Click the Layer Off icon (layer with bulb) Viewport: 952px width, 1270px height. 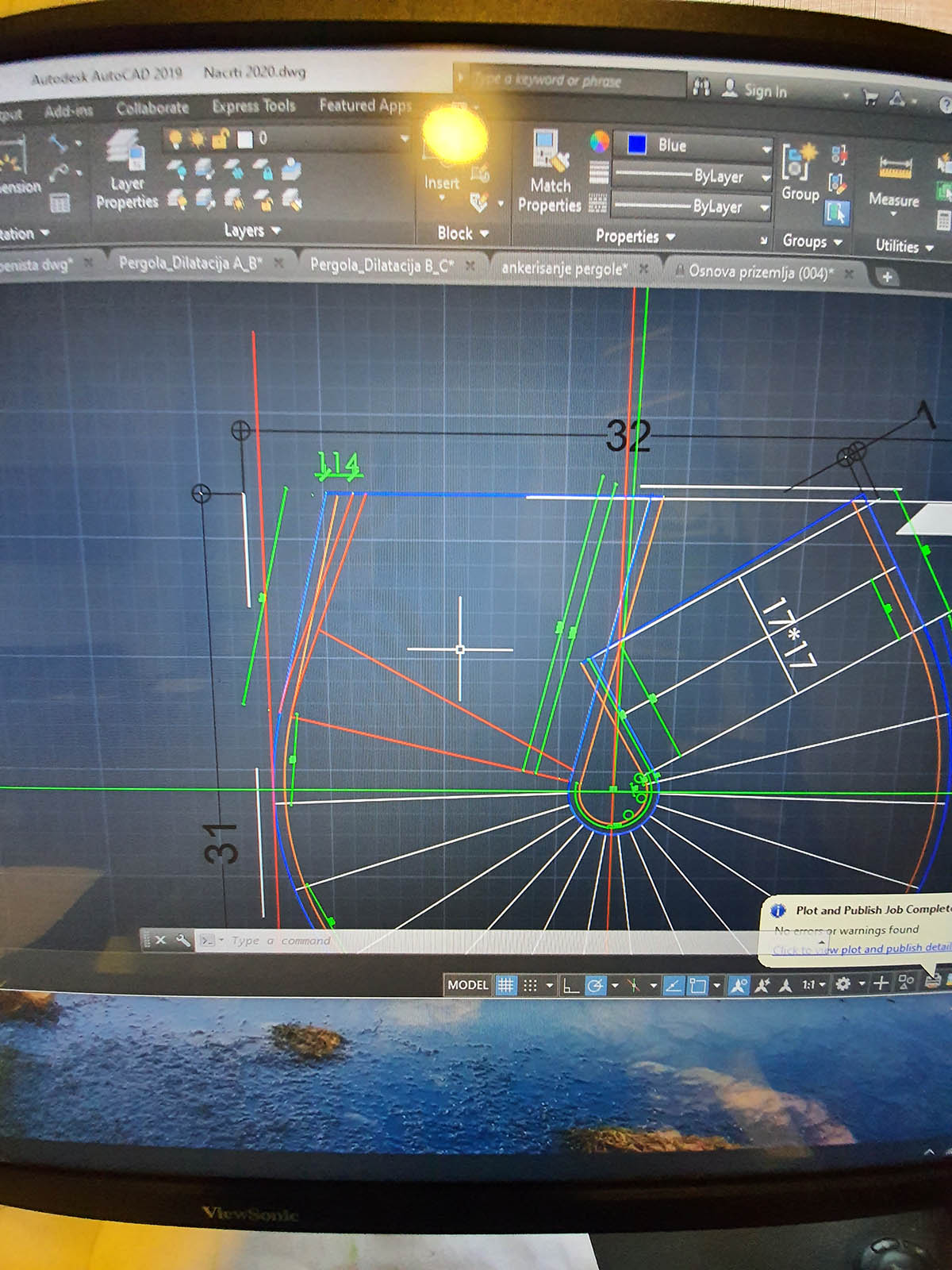point(176,169)
